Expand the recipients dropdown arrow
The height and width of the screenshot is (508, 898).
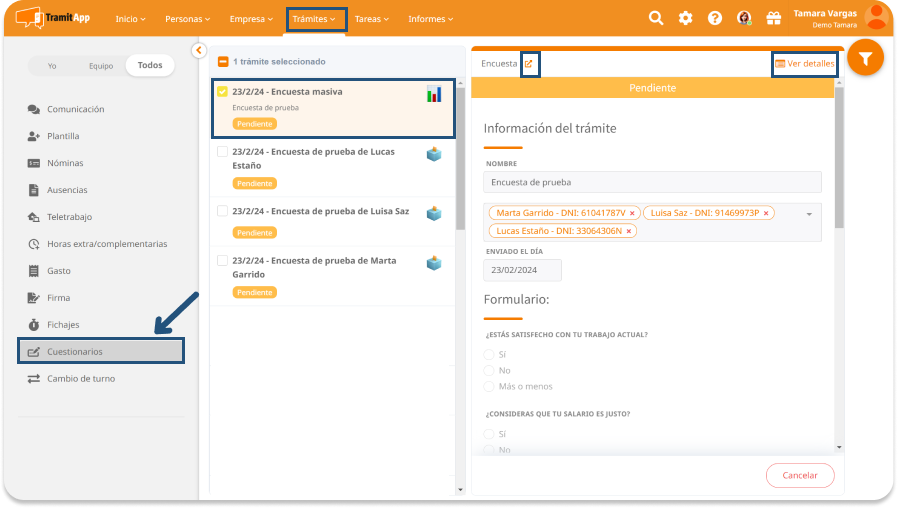tap(808, 214)
